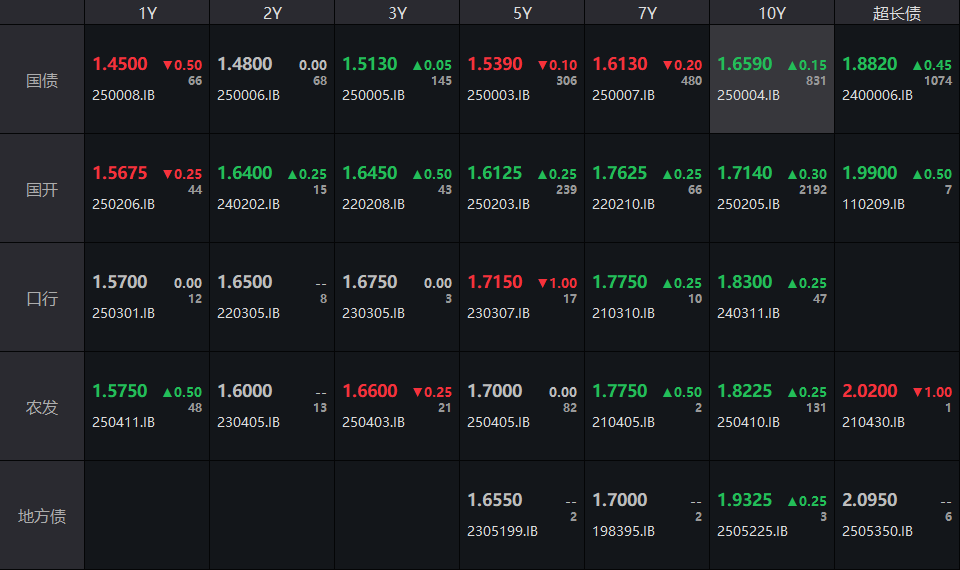Viewport: 960px width, 570px height.
Task: Select the 地方债 row label
Action: tap(42, 516)
